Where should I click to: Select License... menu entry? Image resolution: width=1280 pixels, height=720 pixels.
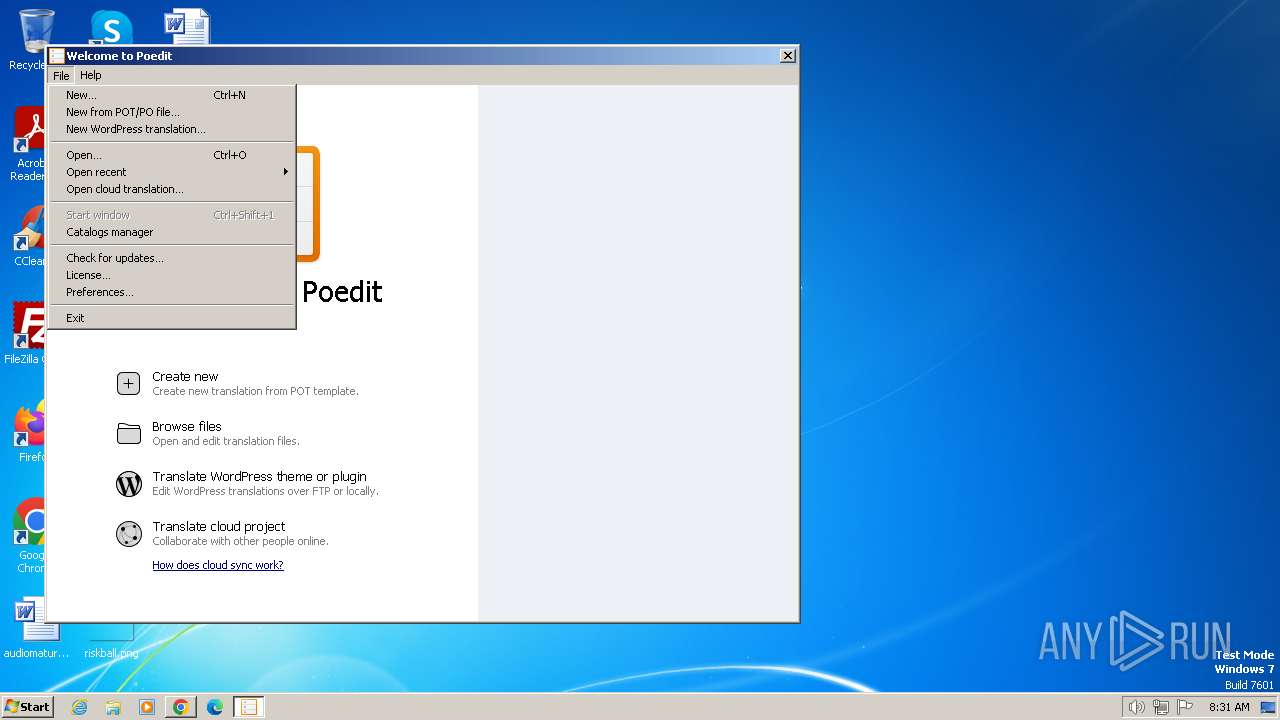click(172, 275)
